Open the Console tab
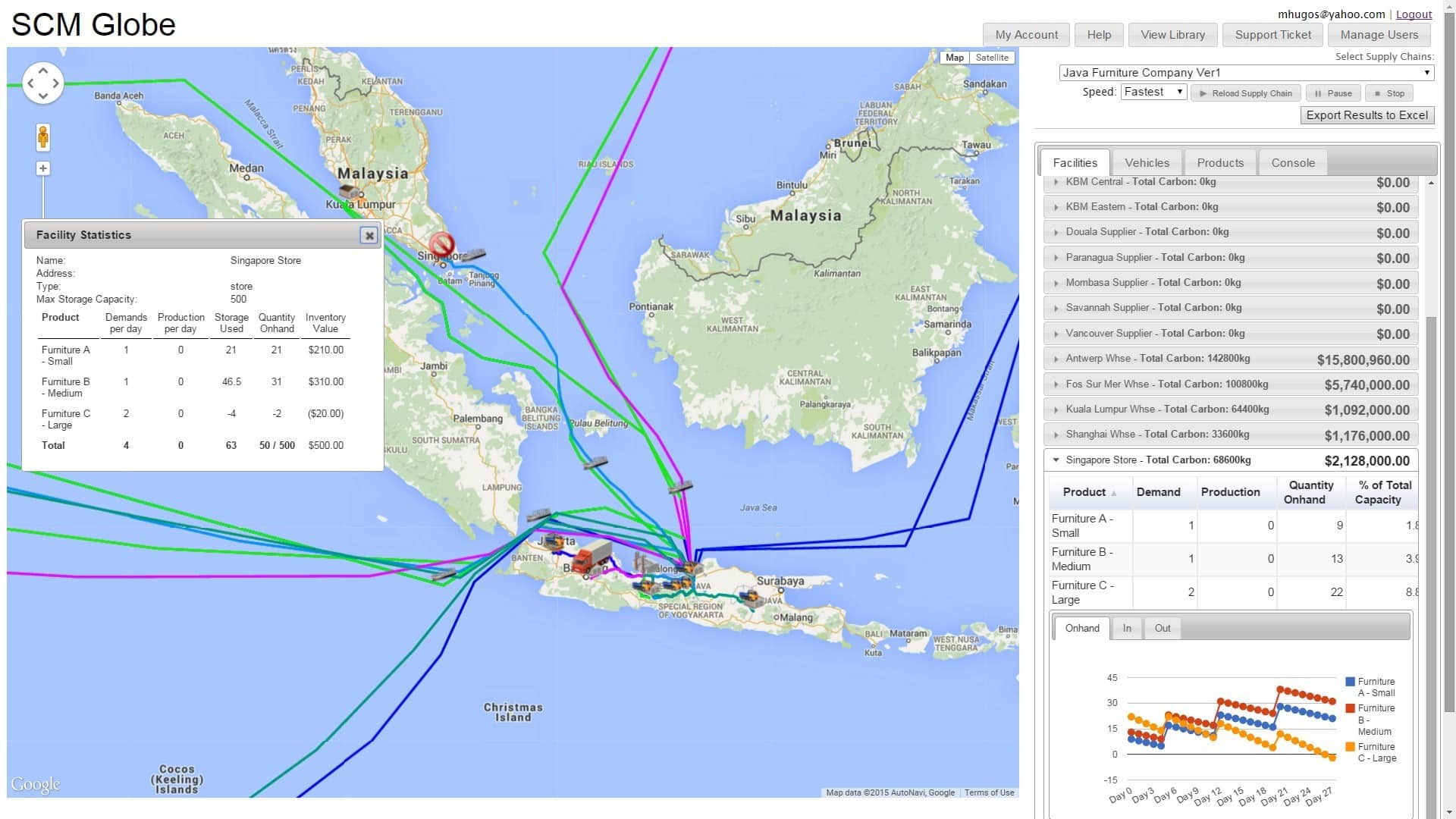The image size is (1456, 819). (x=1293, y=163)
